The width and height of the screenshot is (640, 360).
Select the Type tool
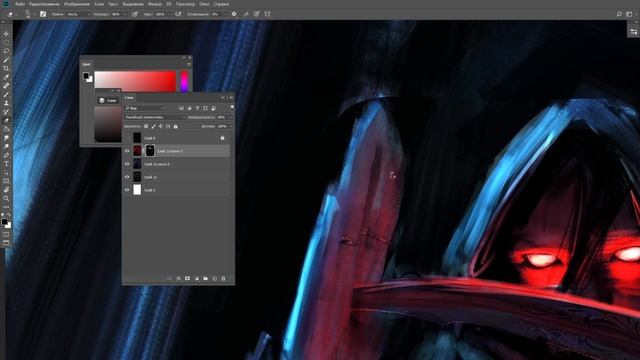coord(6,164)
